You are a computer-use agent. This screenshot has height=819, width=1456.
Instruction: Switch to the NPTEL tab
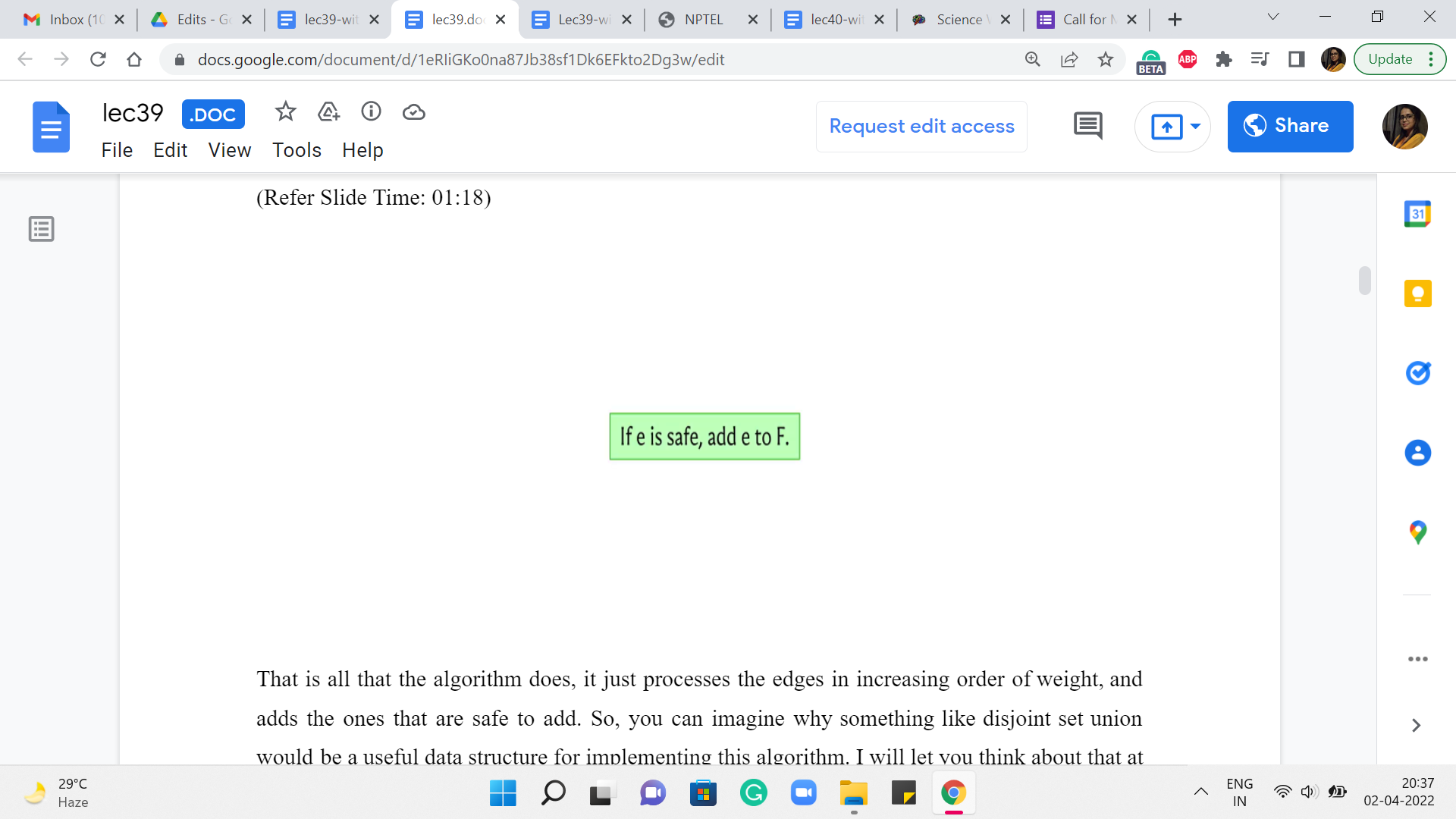coord(703,20)
